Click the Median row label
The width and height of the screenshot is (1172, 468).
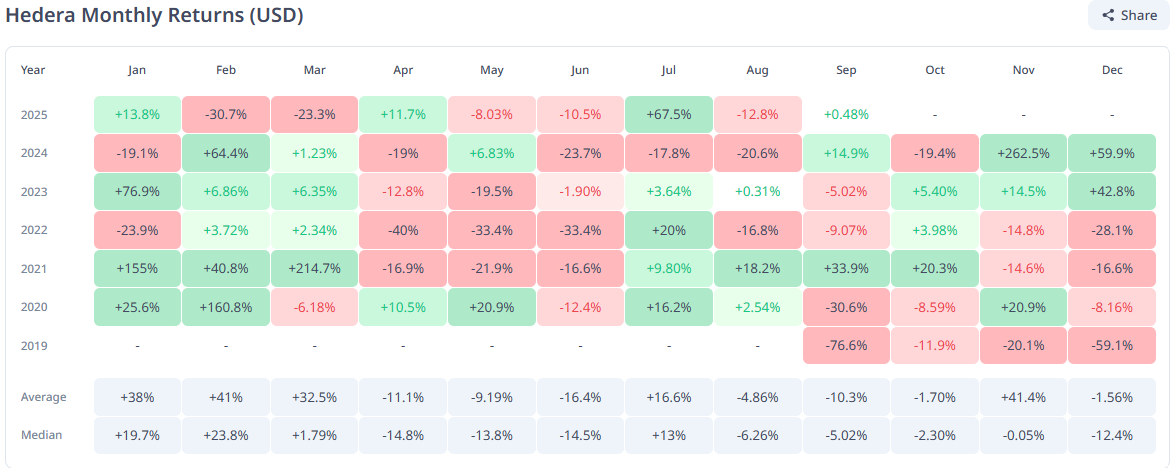click(x=40, y=435)
